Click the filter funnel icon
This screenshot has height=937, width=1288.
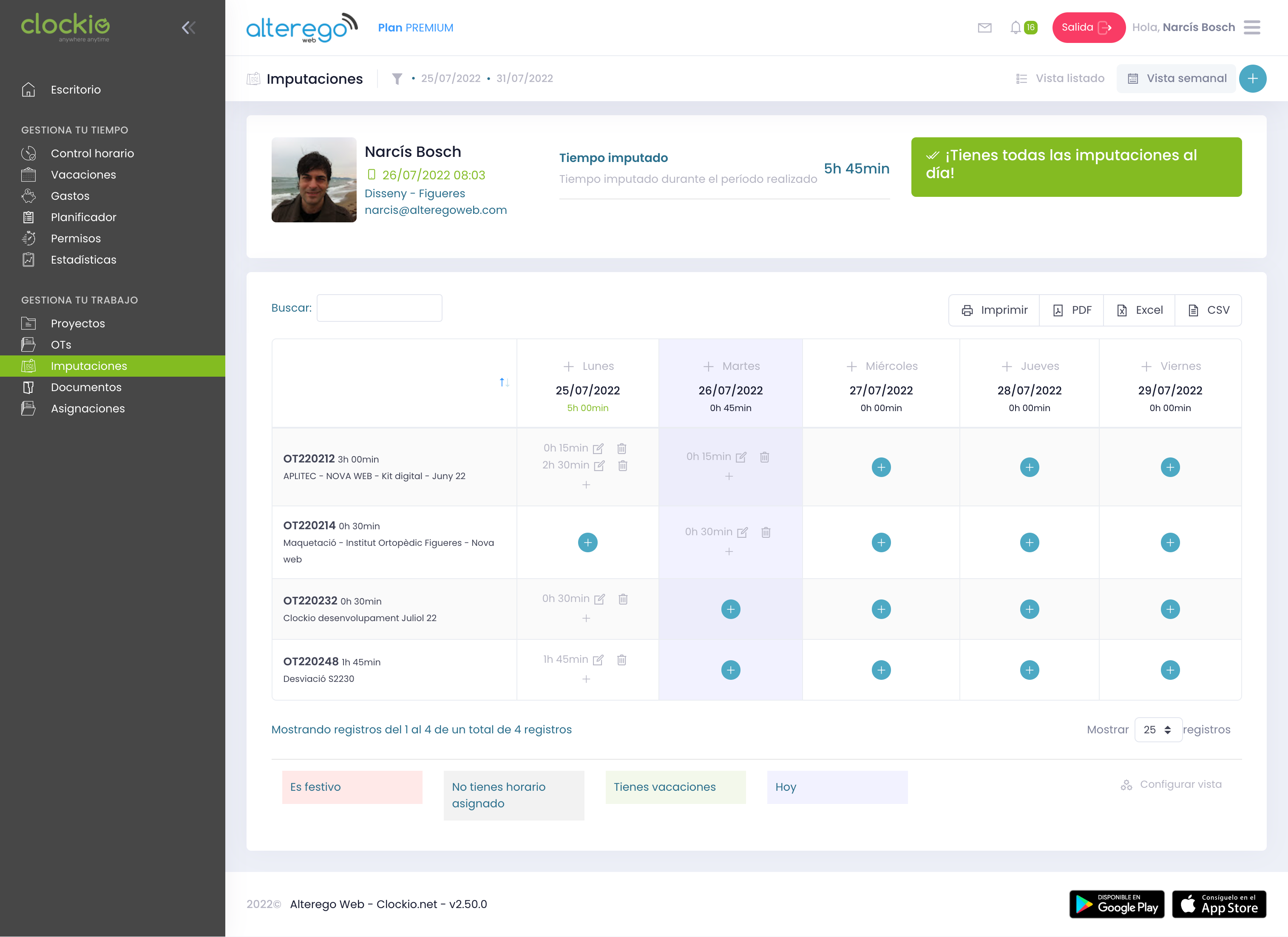(397, 78)
